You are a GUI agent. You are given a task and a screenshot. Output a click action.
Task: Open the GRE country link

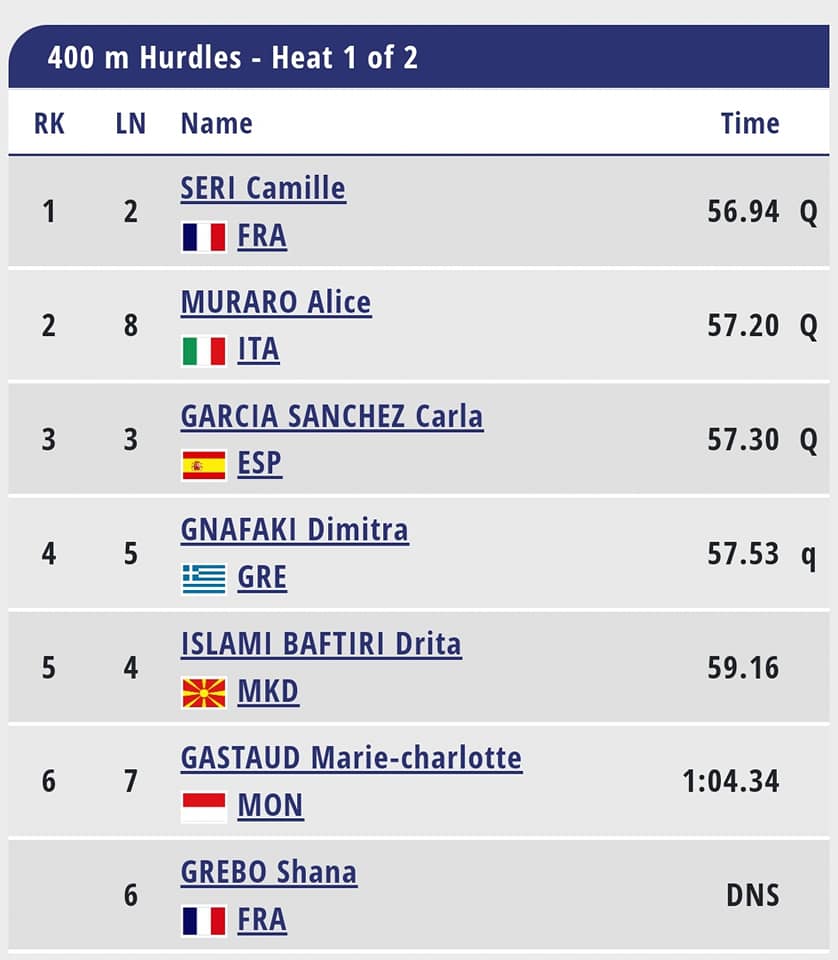pyautogui.click(x=262, y=577)
